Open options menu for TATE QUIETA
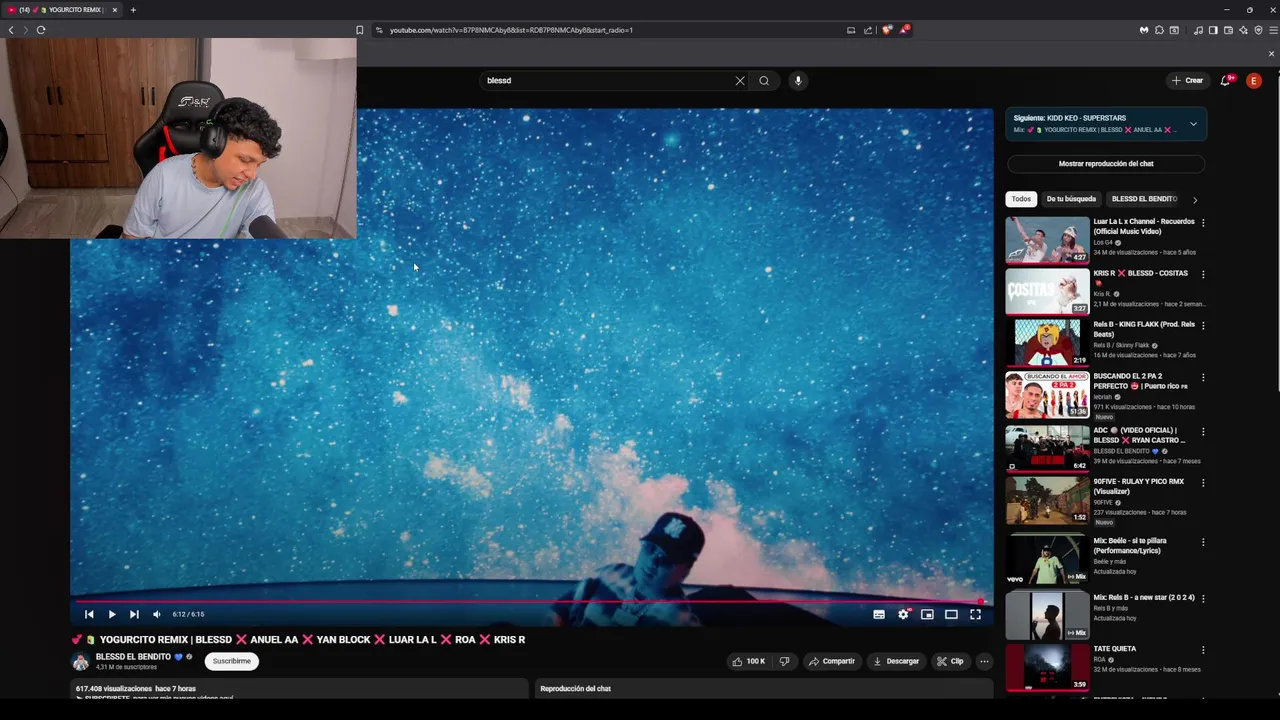Viewport: 1280px width, 720px height. (x=1203, y=650)
